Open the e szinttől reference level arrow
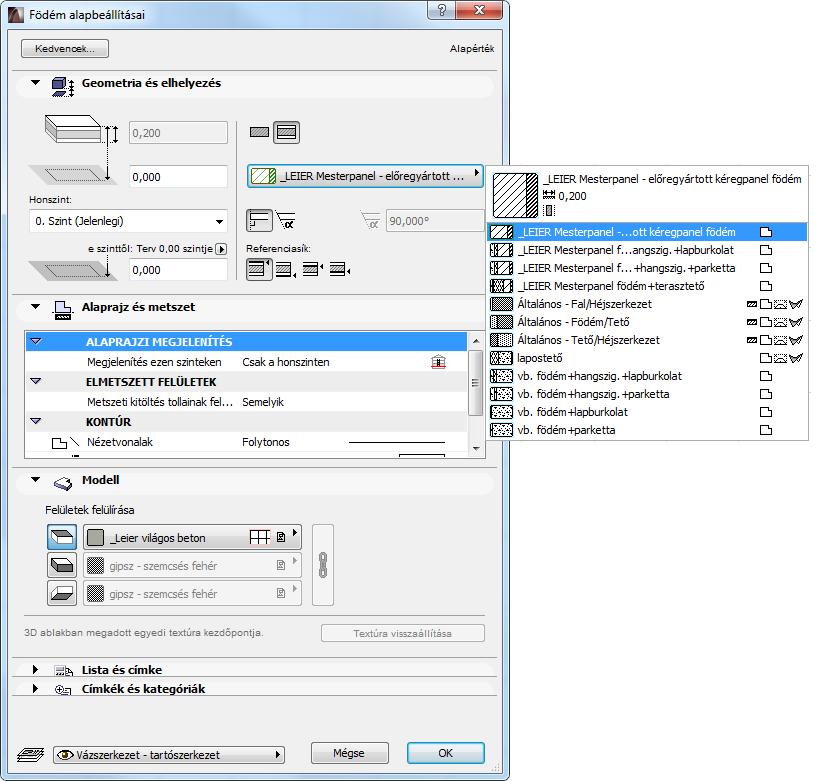The image size is (819, 781). pyautogui.click(x=221, y=249)
